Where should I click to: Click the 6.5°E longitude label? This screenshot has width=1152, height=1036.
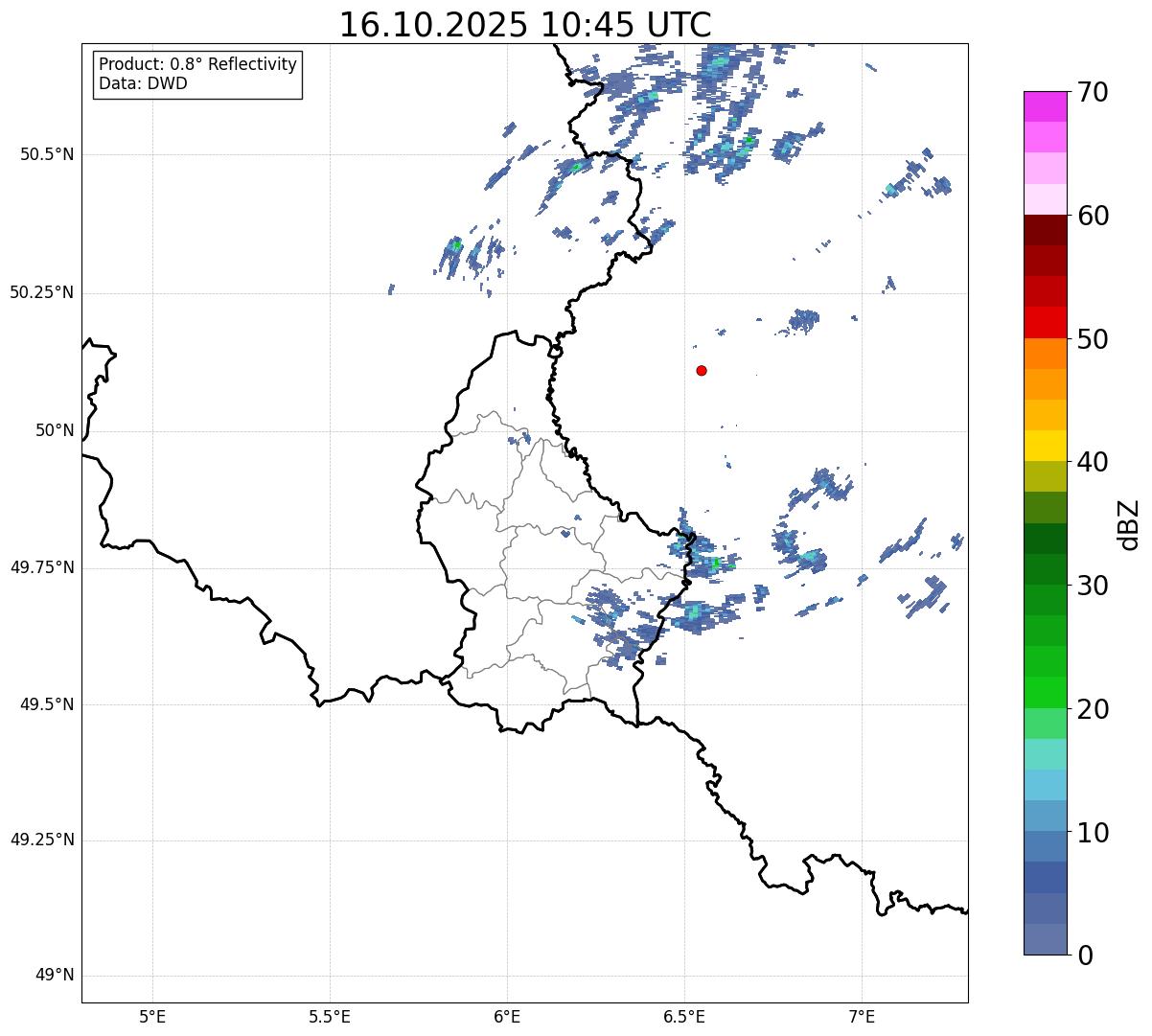coord(684,1016)
